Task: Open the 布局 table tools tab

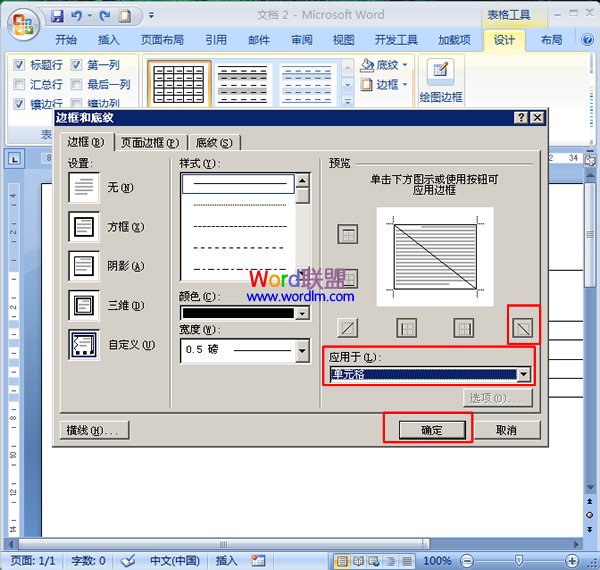Action: pyautogui.click(x=551, y=40)
